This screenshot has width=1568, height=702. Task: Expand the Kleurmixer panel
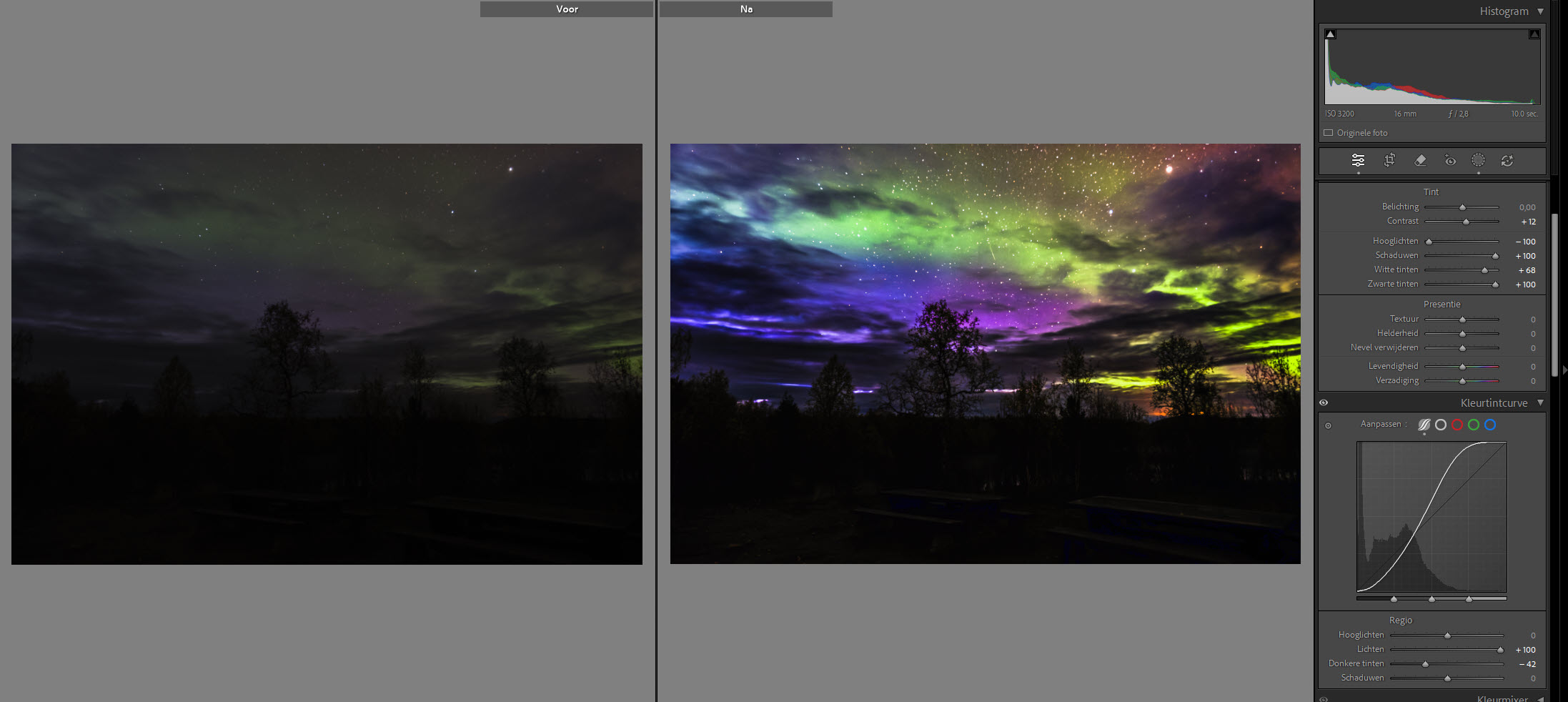(1540, 698)
